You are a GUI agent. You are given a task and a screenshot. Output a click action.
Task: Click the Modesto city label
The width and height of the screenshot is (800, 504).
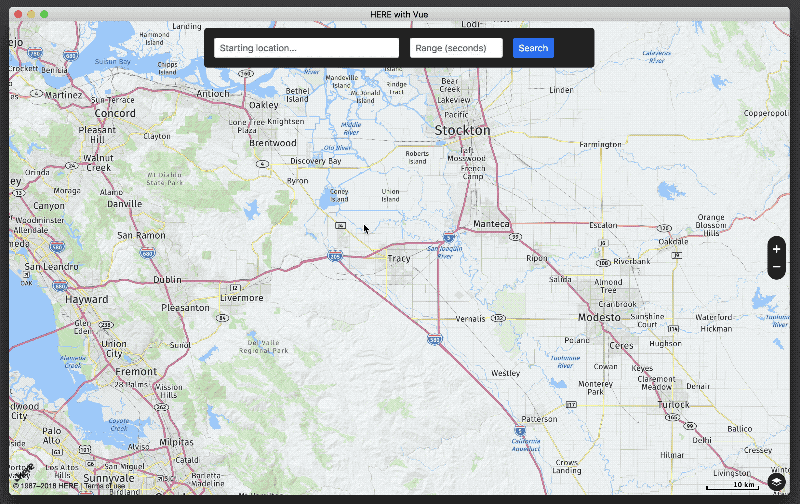click(599, 317)
